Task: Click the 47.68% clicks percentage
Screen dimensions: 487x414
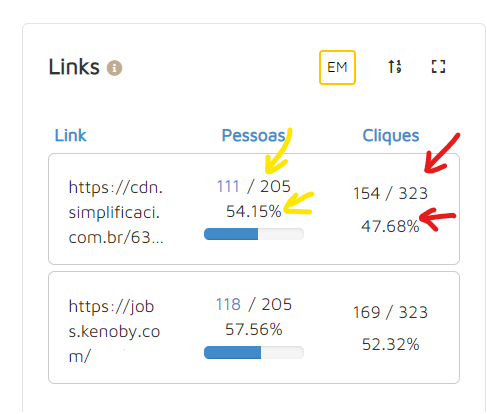Action: 390,226
